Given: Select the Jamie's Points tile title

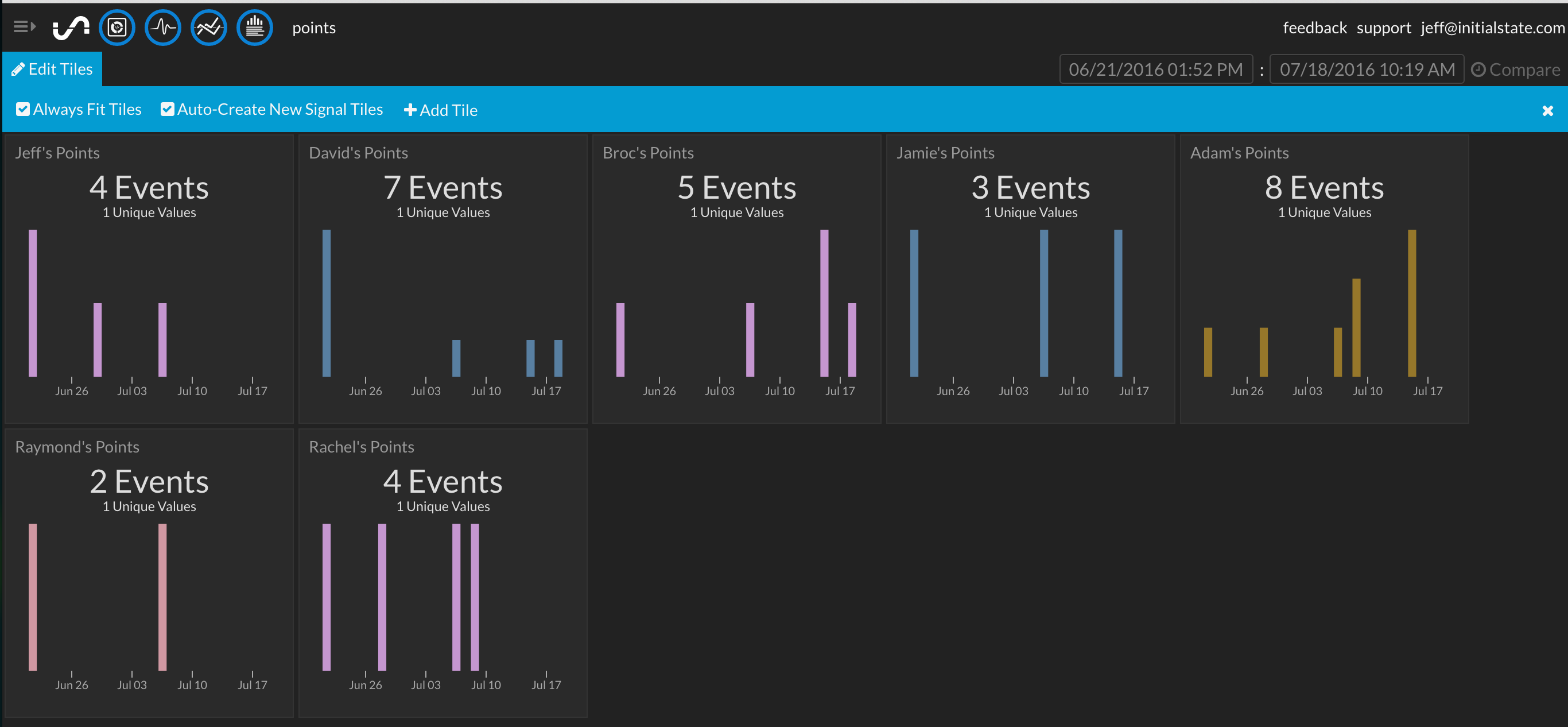Looking at the screenshot, I should pos(945,153).
